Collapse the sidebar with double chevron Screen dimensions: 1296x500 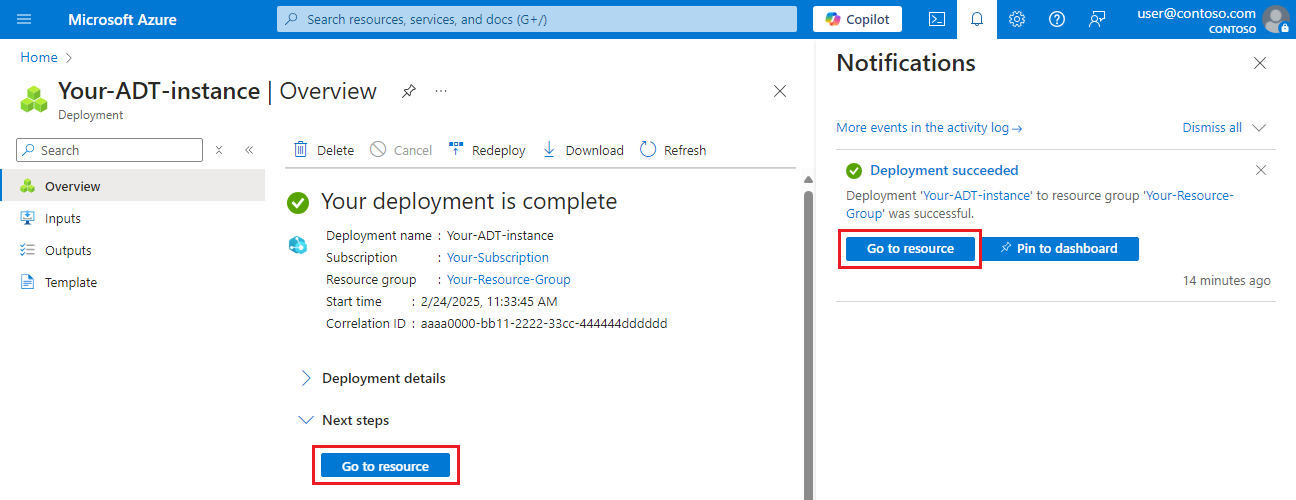pyautogui.click(x=249, y=150)
